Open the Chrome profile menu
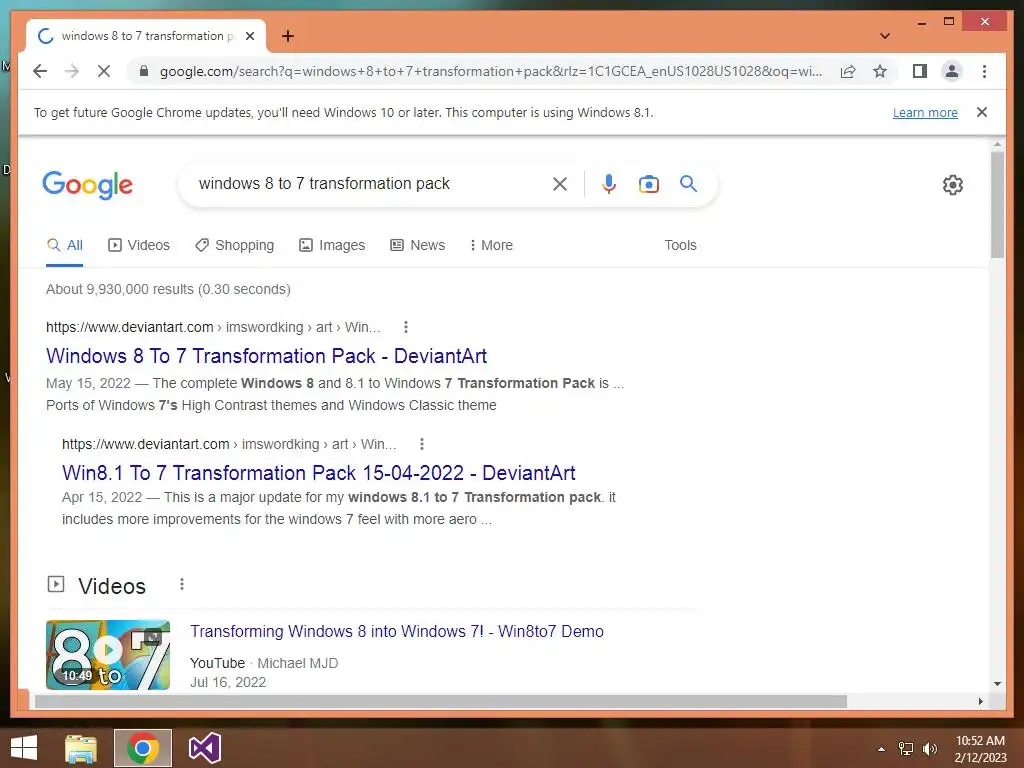This screenshot has height=768, width=1024. (952, 71)
